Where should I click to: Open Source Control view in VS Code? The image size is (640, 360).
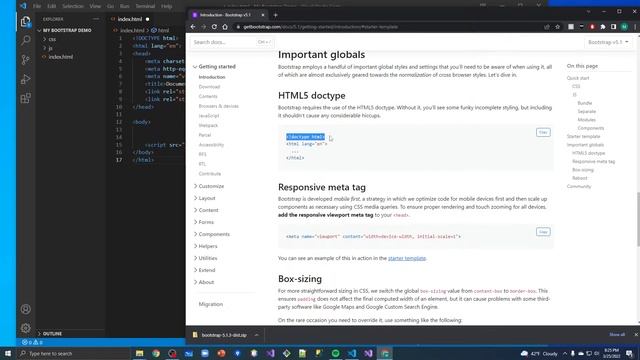[x=25, y=60]
